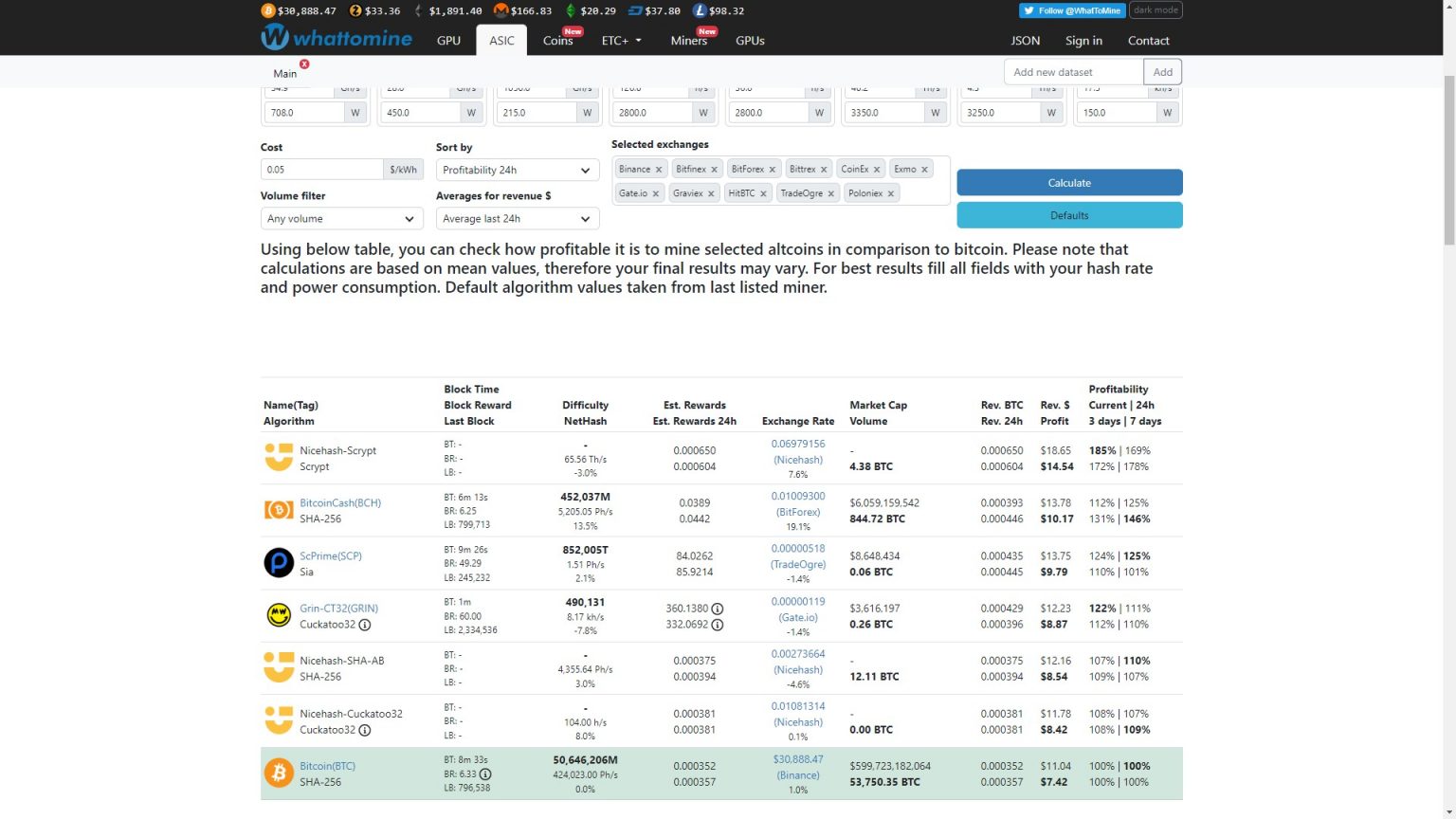The height and width of the screenshot is (819, 1456).
Task: Remove Gate.io exchange tag
Action: 656,193
